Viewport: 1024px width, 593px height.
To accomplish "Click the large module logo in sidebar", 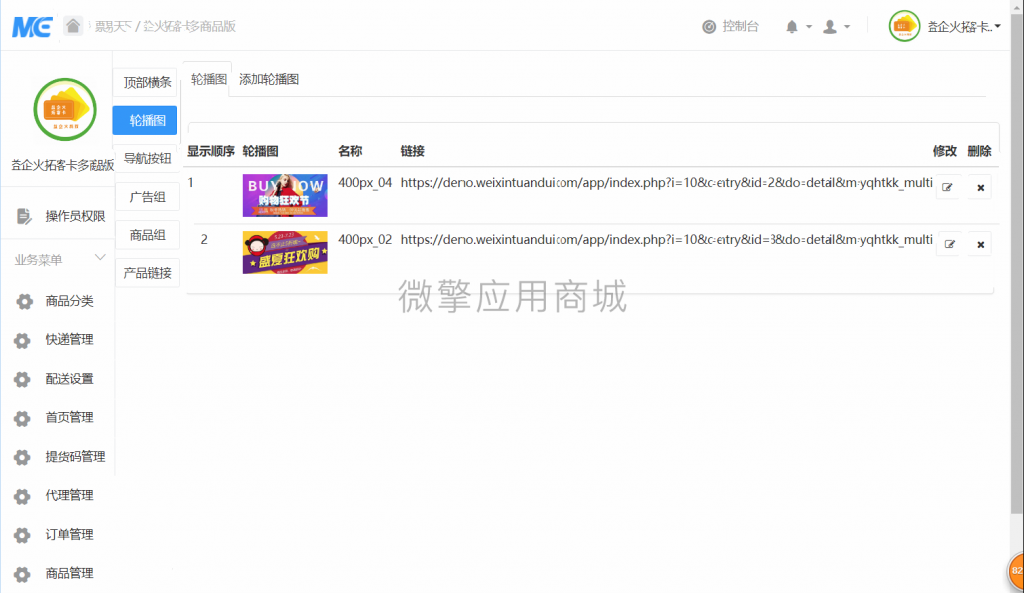I will coord(65,110).
